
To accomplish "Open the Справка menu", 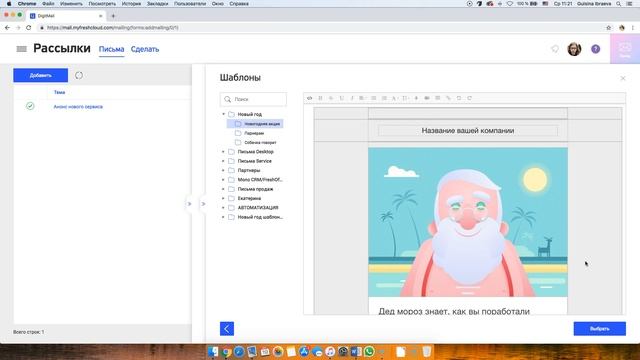I will [239, 4].
